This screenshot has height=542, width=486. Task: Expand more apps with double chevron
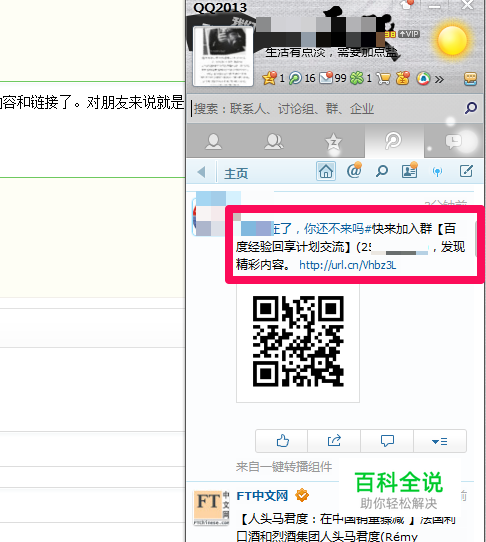439,80
